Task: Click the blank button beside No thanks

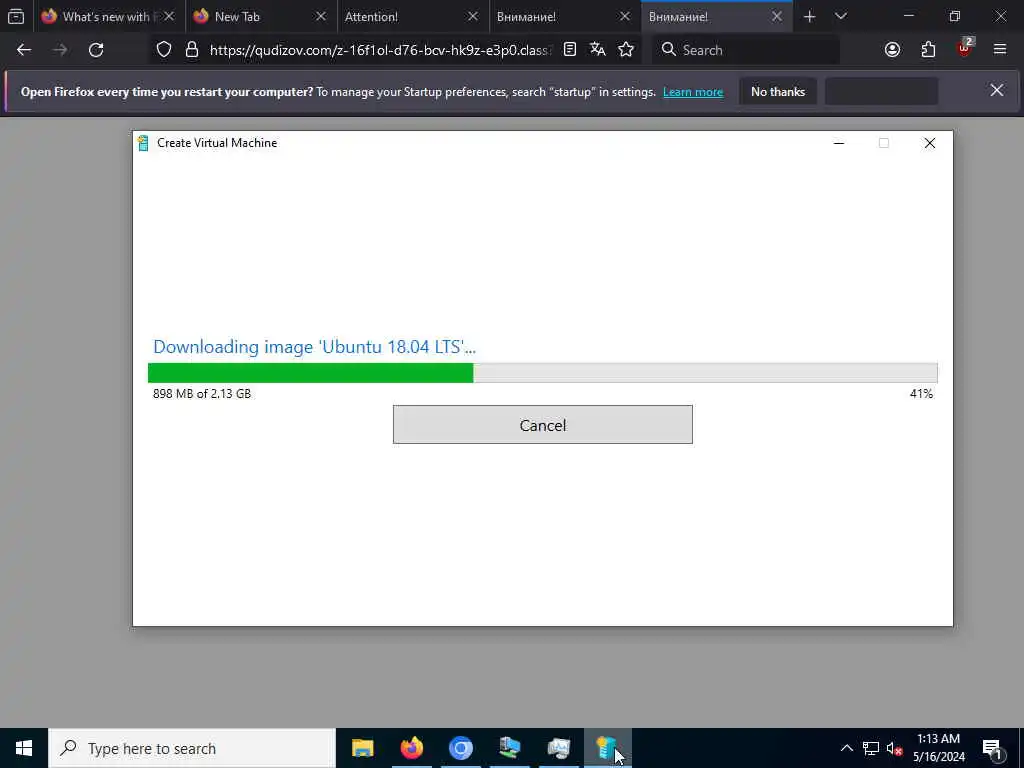Action: (882, 92)
